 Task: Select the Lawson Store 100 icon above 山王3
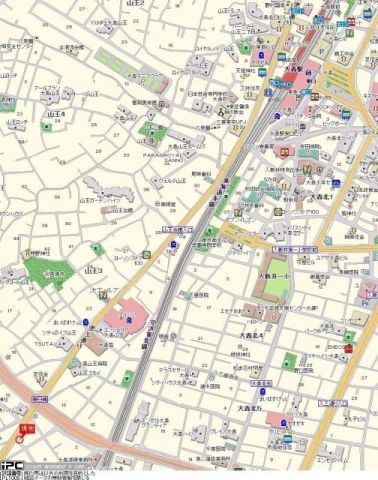coord(146,255)
